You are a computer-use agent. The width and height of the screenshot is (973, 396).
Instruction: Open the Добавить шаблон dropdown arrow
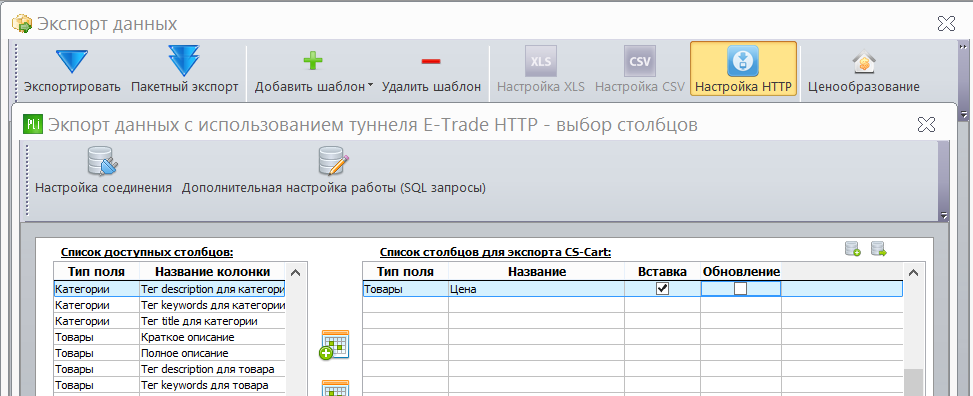coord(370,86)
